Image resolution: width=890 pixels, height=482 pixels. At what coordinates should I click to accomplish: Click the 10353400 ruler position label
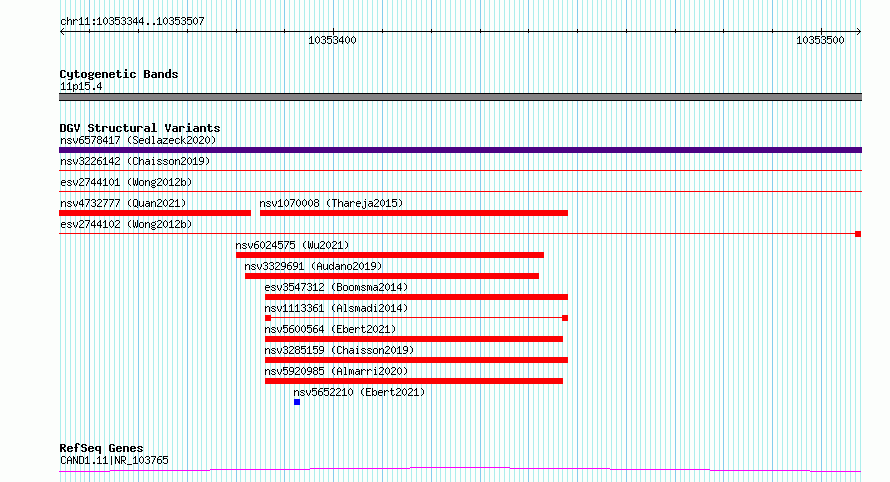pos(332,40)
